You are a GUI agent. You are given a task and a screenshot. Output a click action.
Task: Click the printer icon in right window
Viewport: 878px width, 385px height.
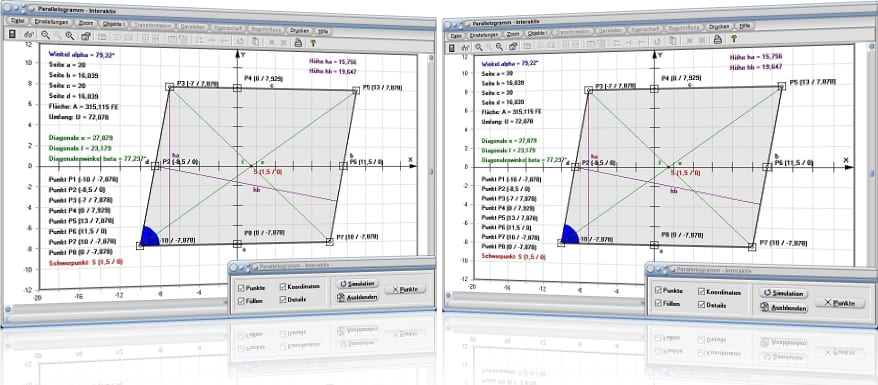pos(717,39)
